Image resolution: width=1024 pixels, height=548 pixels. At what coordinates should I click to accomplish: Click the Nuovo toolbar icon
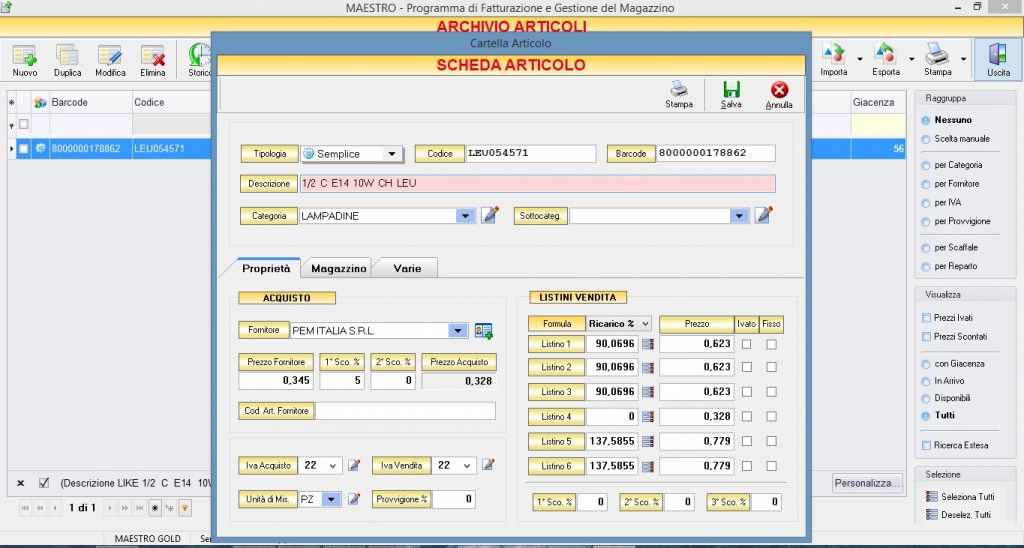click(x=25, y=60)
